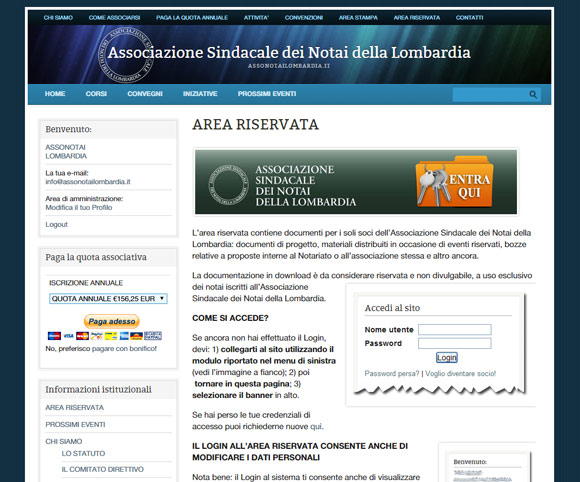Go to HOME in blue navbar
The height and width of the screenshot is (482, 580).
pyautogui.click(x=55, y=94)
